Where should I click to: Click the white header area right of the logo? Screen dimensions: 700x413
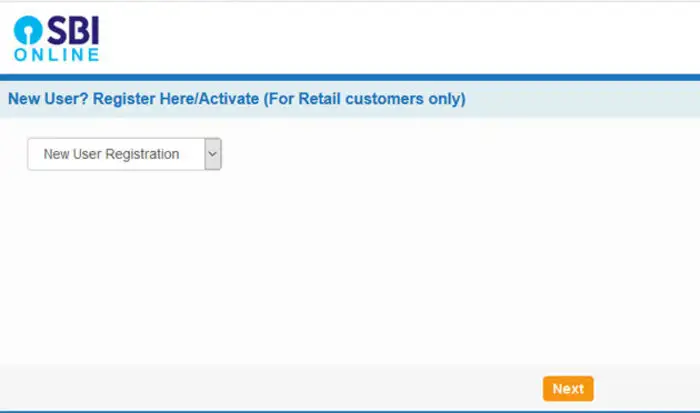tap(400, 36)
